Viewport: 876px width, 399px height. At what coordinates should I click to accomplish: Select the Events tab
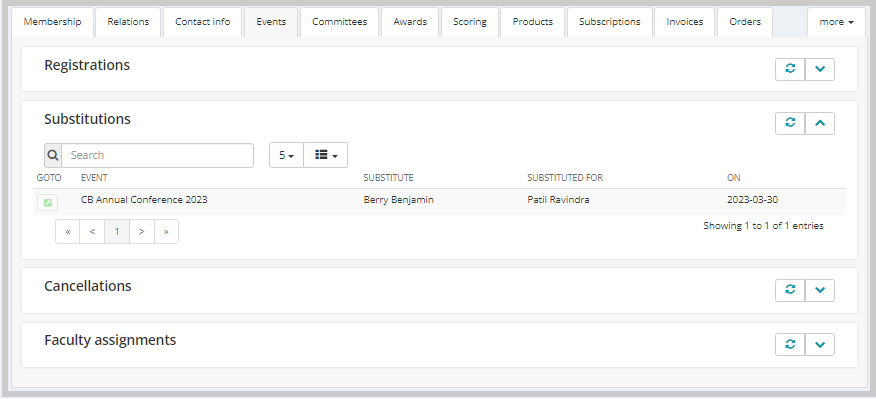click(271, 22)
